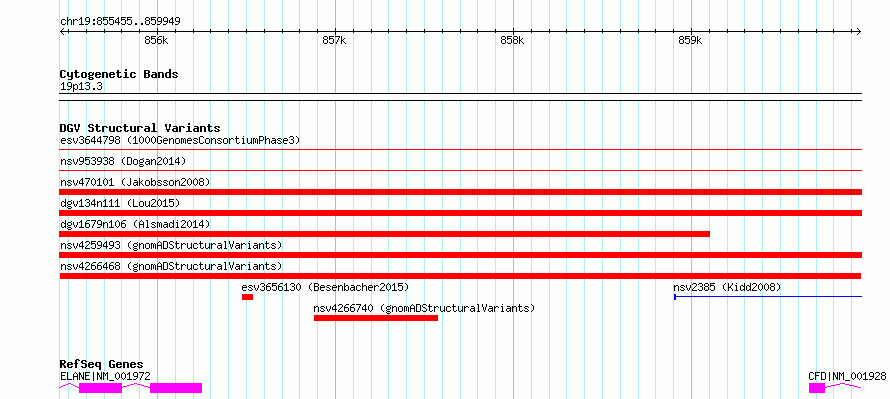Click the thick red bar under nsv470101
This screenshot has height=399, width=890.
tap(461, 192)
